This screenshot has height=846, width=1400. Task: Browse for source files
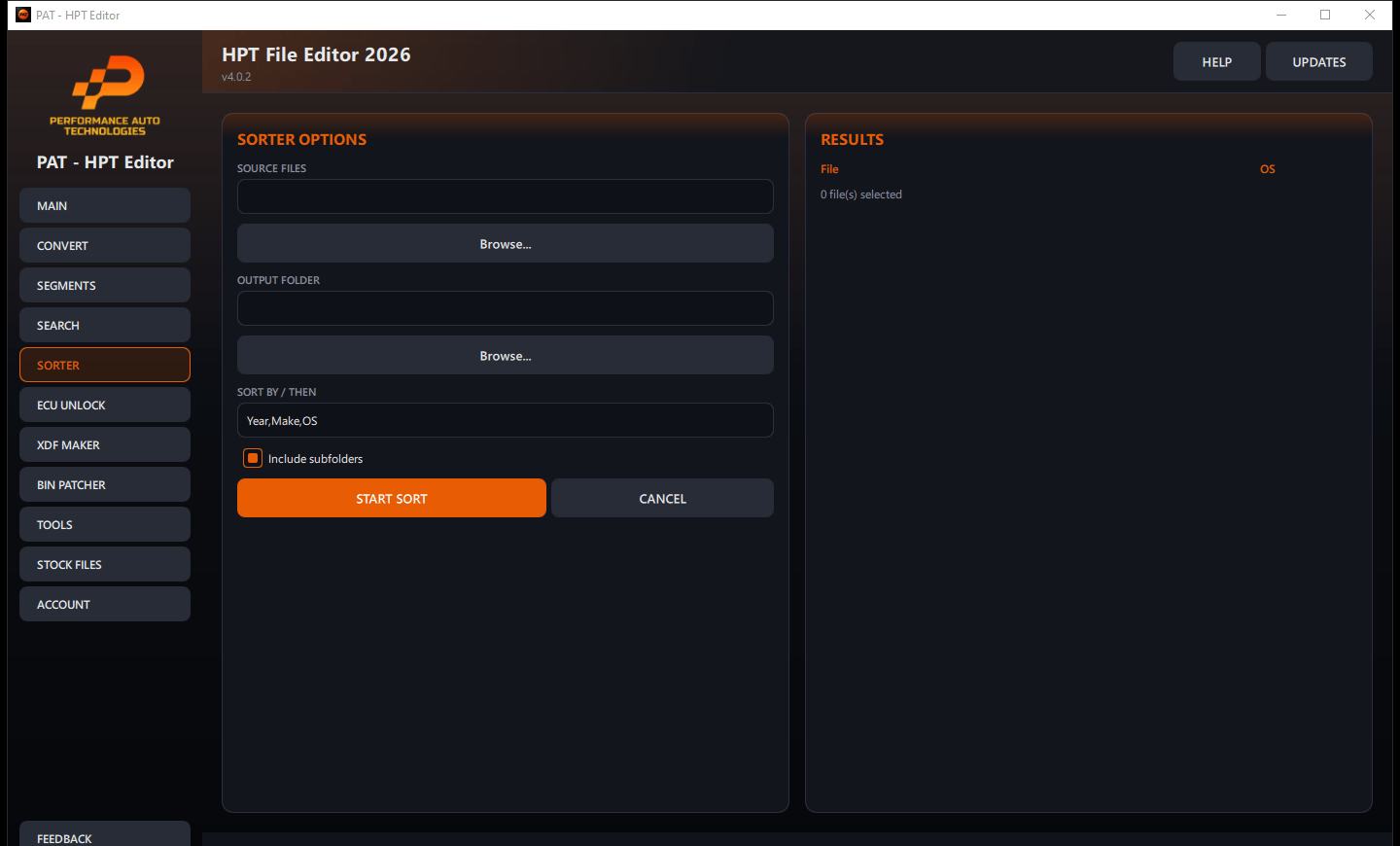(506, 243)
